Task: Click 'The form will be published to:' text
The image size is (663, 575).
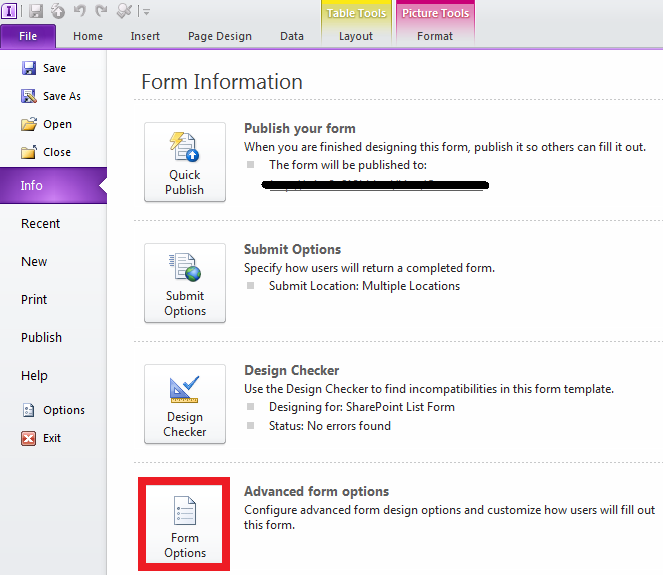Action: [x=348, y=165]
